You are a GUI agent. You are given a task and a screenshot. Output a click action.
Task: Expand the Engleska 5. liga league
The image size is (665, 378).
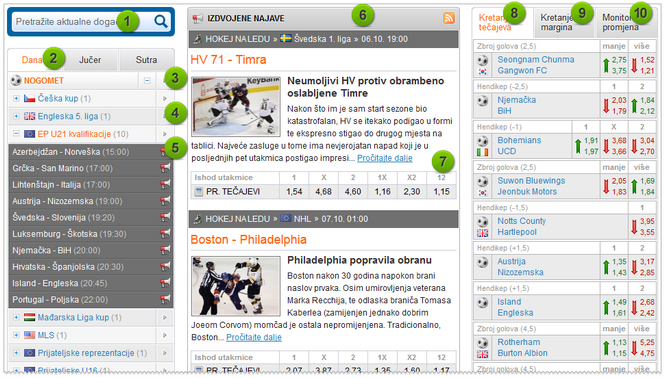[16, 116]
